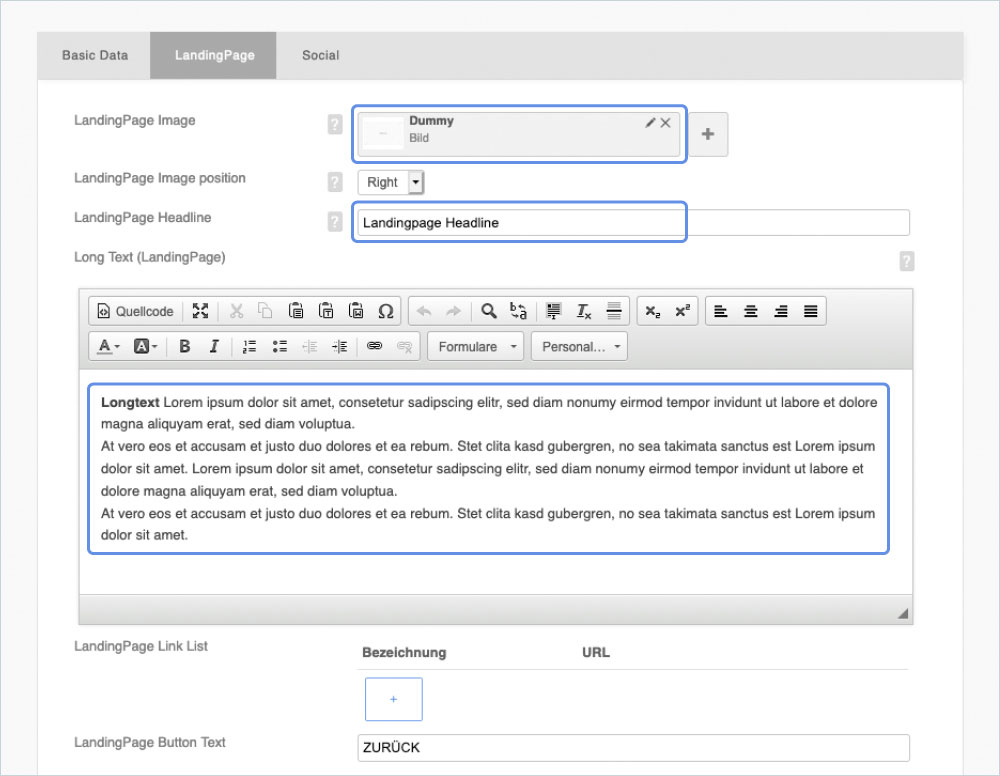Open the Replace tool icon
The image size is (1000, 776).
click(x=518, y=311)
